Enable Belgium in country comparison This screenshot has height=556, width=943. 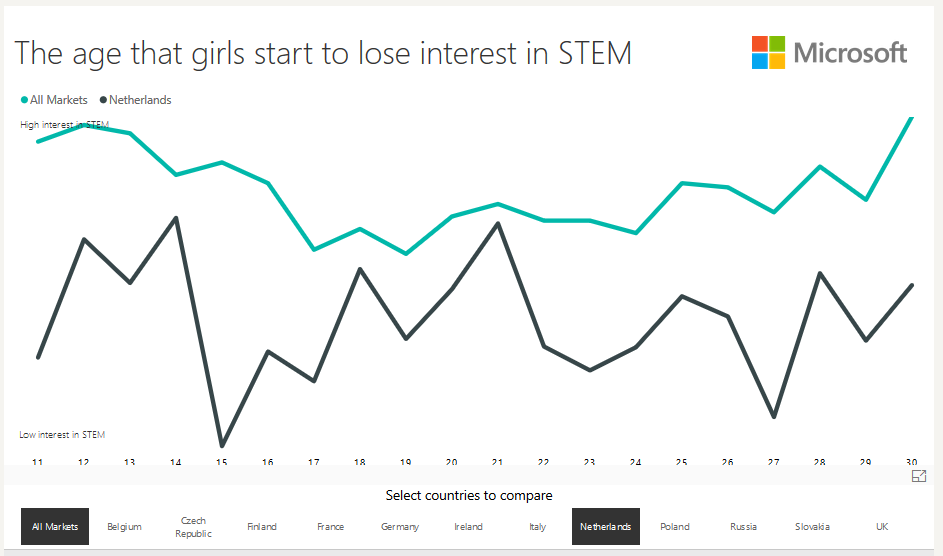coord(124,526)
